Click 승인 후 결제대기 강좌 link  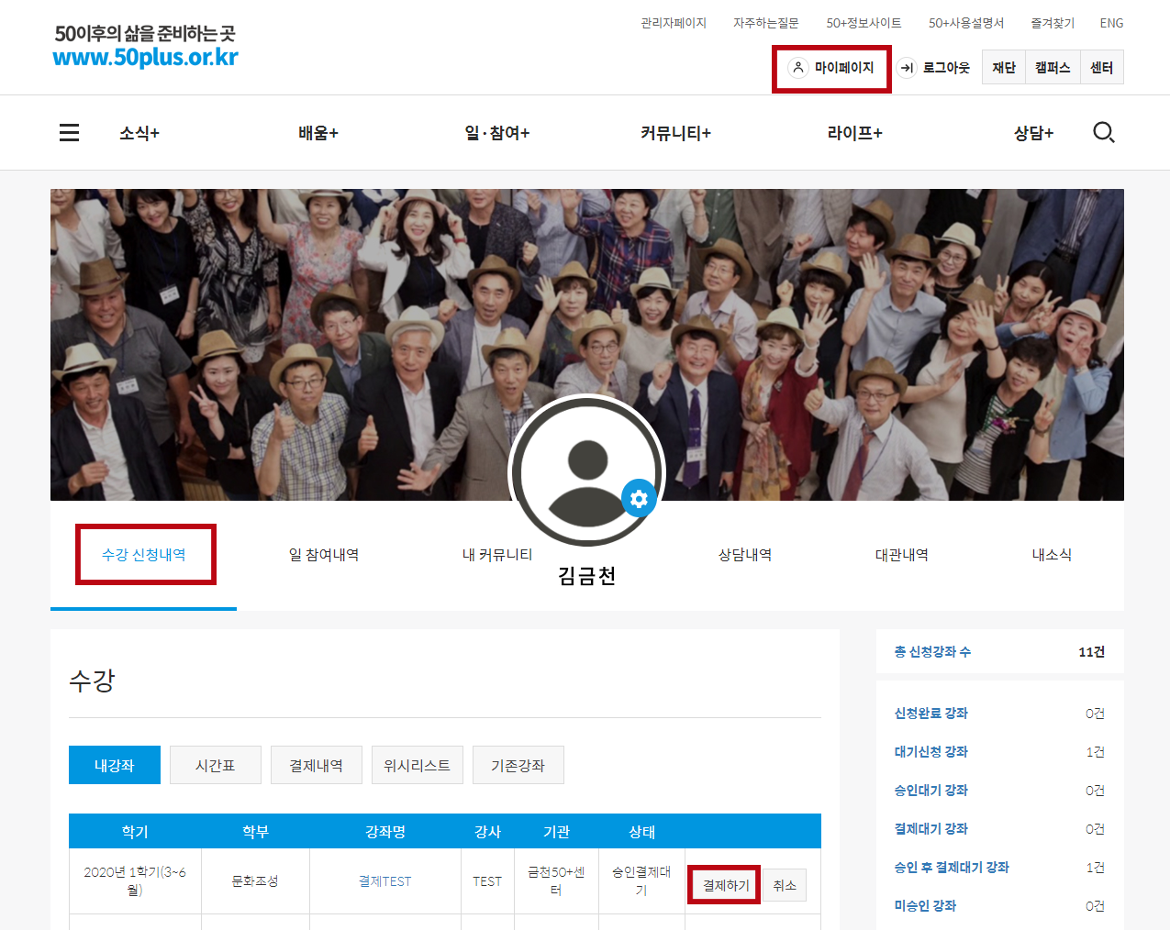point(951,867)
